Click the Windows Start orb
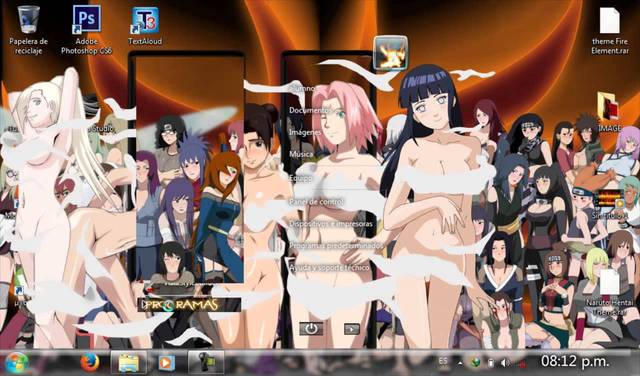Viewport: 640px width, 376px height. click(x=16, y=362)
